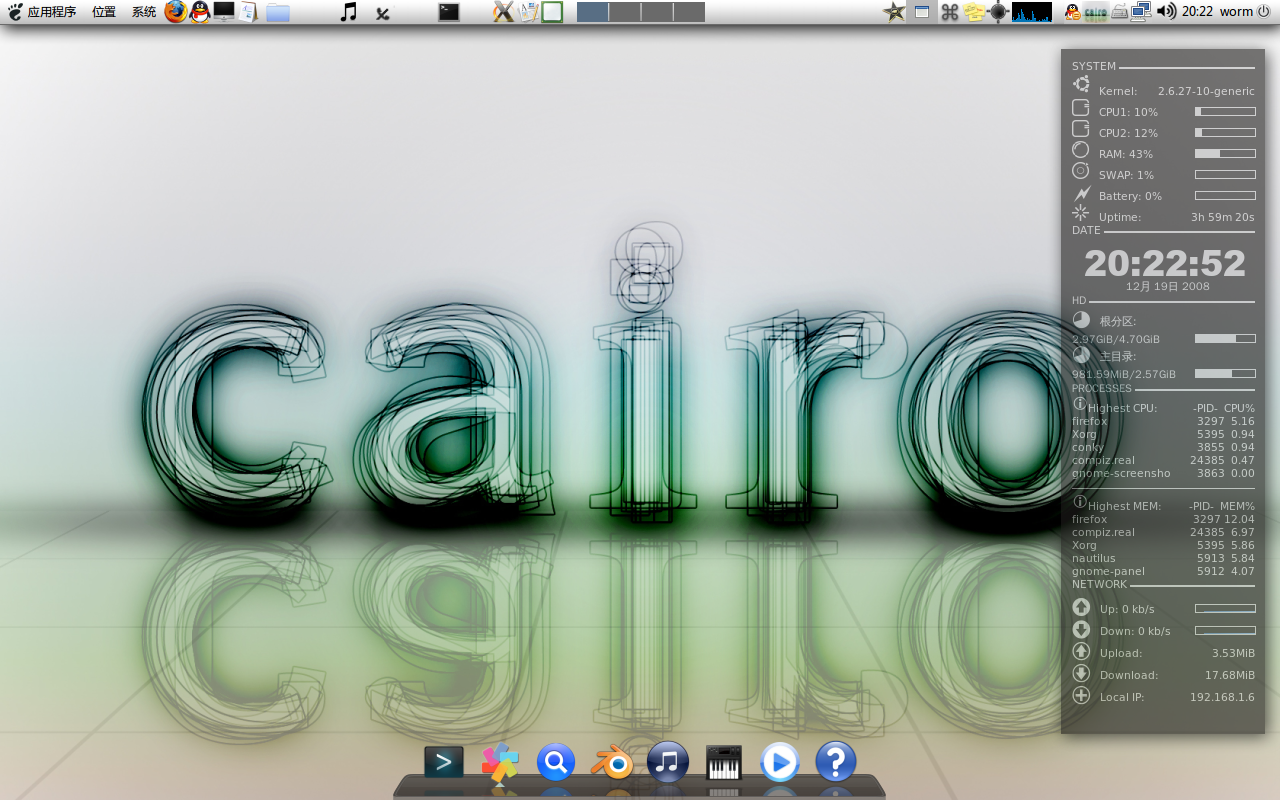Open the piano keyboard dock app
Screen dimensions: 1280x800
[x=724, y=763]
